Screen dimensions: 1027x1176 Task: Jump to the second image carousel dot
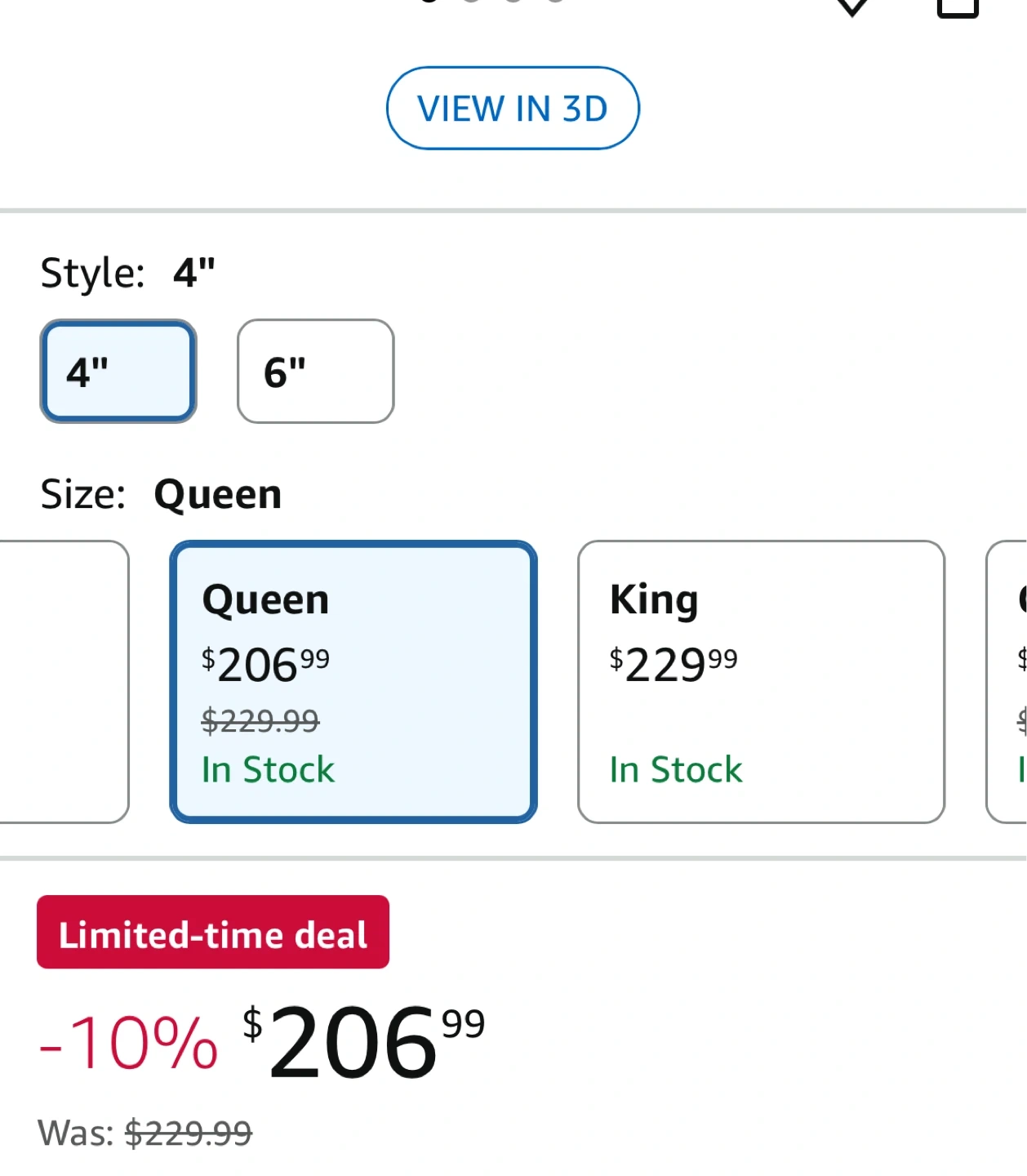coord(471,1)
